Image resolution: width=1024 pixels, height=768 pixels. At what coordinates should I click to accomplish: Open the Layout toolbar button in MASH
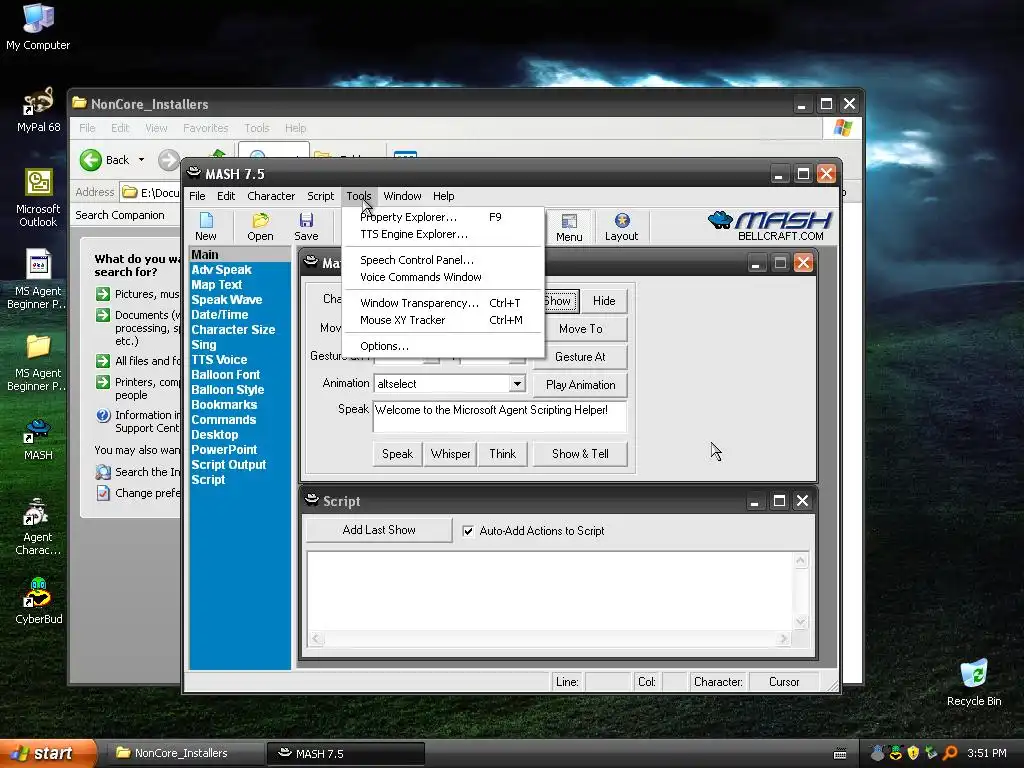click(621, 227)
